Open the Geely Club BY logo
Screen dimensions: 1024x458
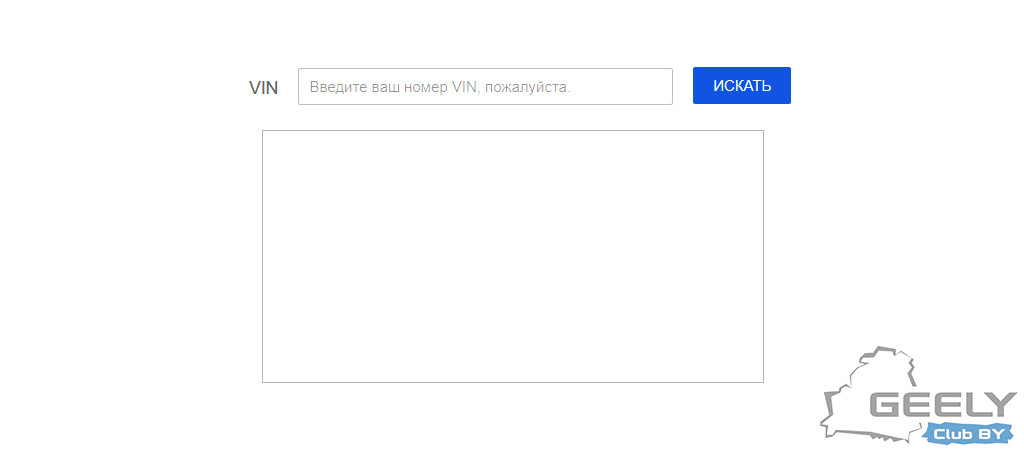tap(919, 396)
